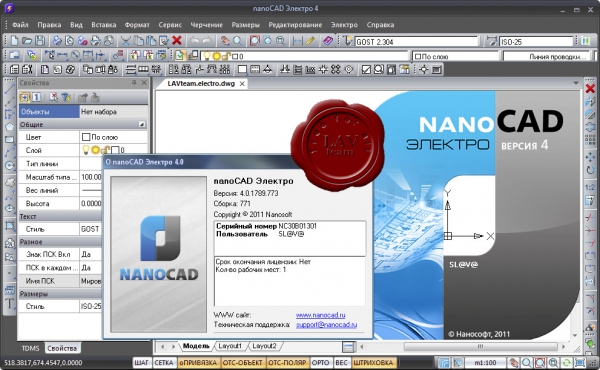Collapse the Общие properties section
Image resolution: width=600 pixels, height=370 pixels.
pos(142,124)
